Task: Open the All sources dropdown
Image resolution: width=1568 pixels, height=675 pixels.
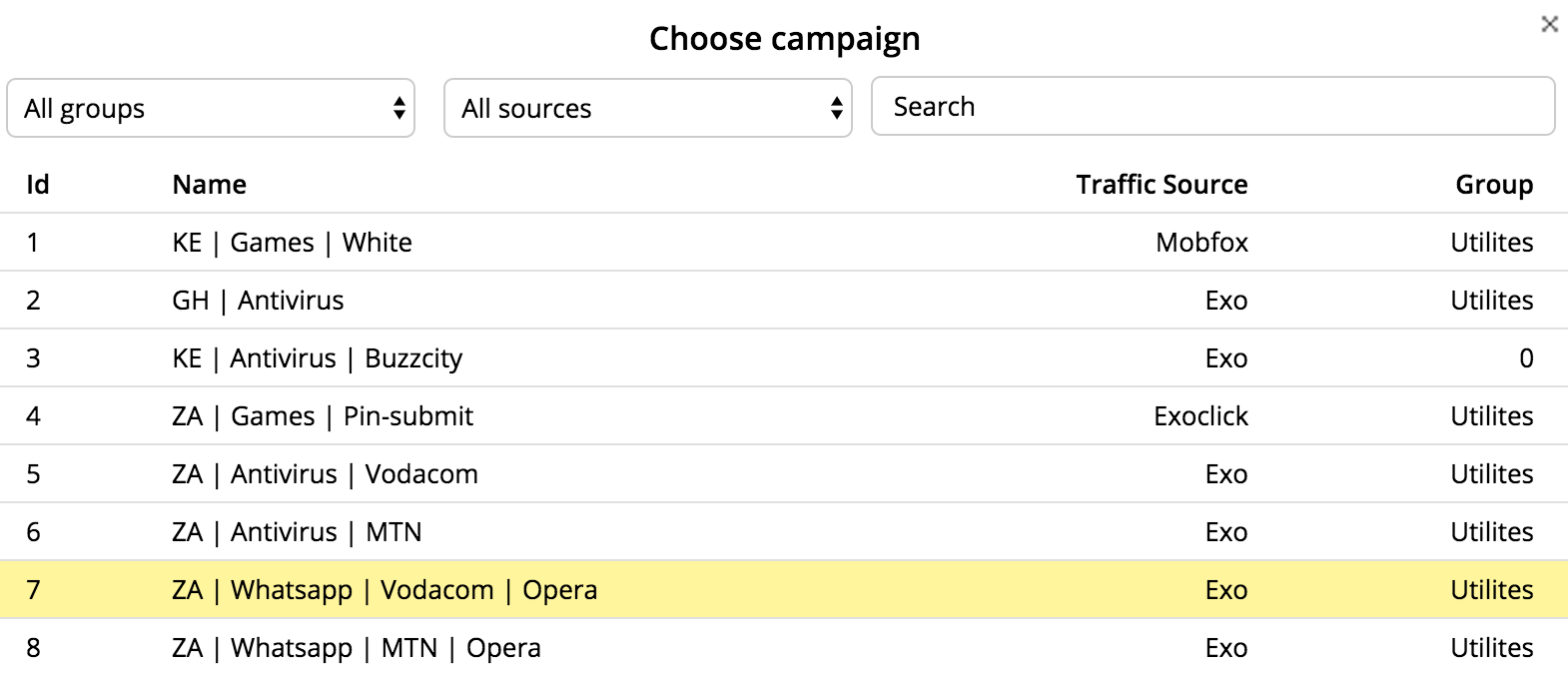Action: tap(648, 108)
